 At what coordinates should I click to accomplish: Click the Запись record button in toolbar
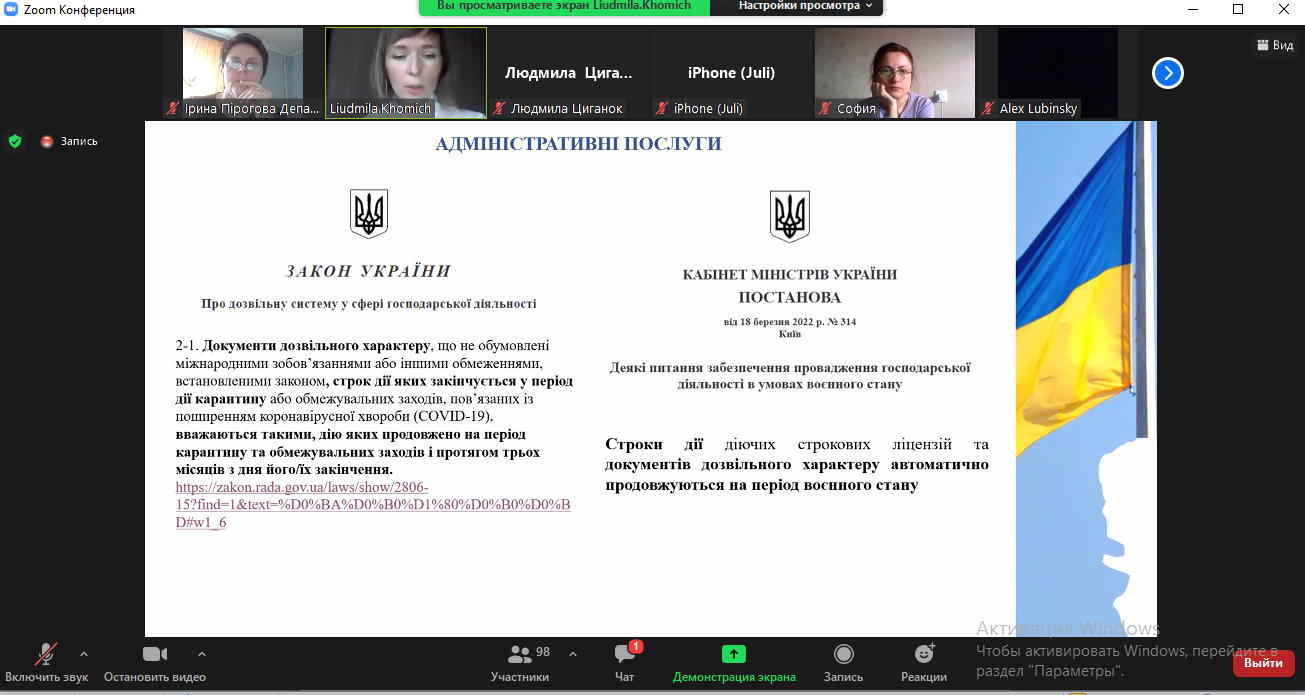pyautogui.click(x=843, y=663)
